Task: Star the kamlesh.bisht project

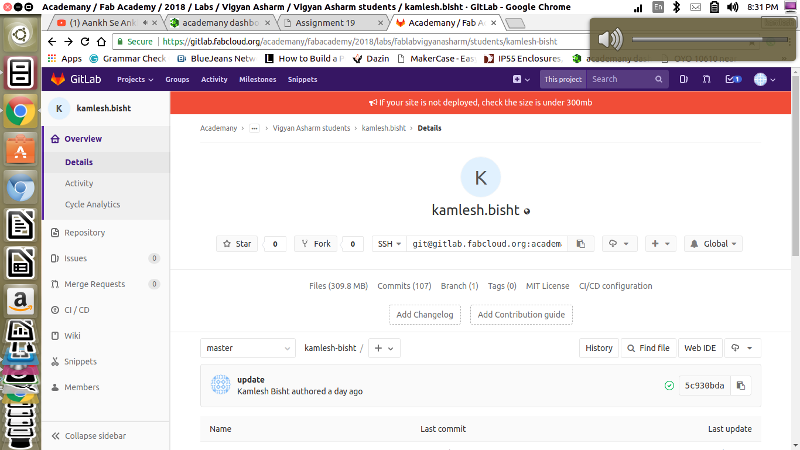Action: 237,244
